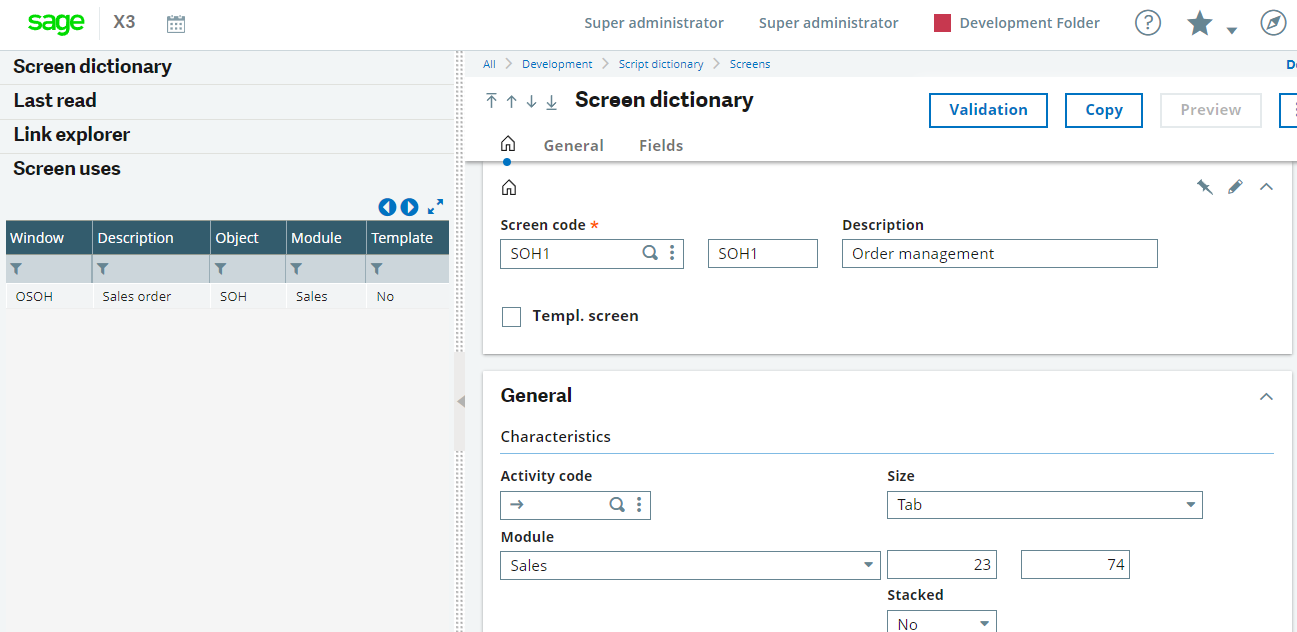Click the help question mark icon
The width and height of the screenshot is (1297, 632).
point(1147,22)
